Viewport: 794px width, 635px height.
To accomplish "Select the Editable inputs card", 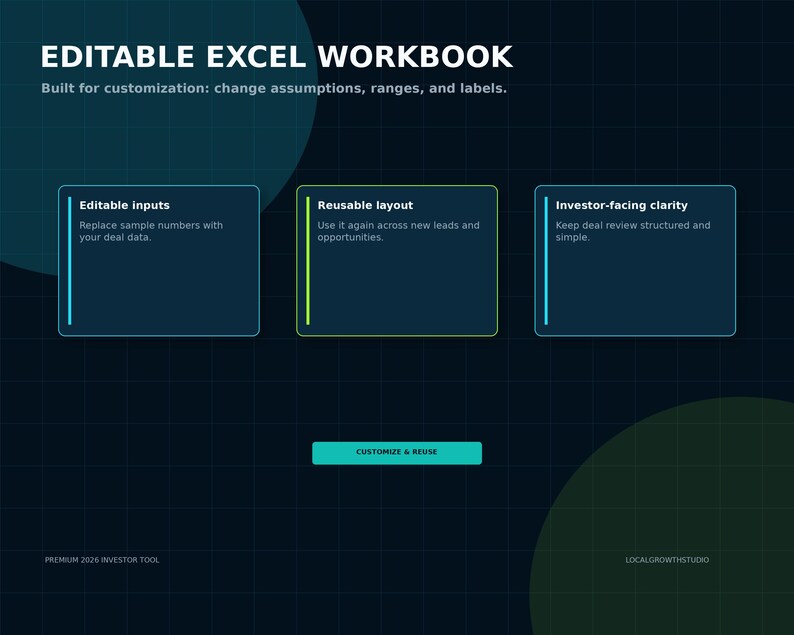I will tap(159, 261).
